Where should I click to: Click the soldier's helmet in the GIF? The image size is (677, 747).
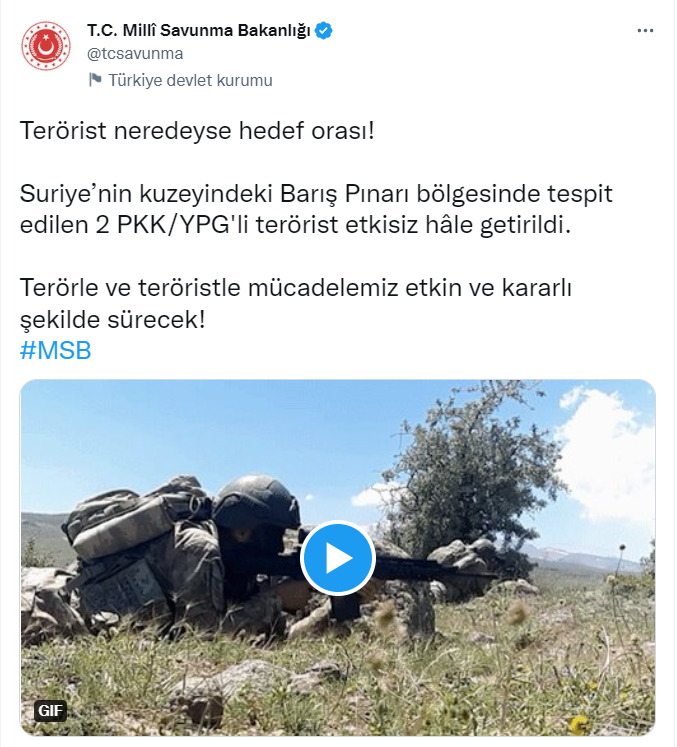[256, 502]
